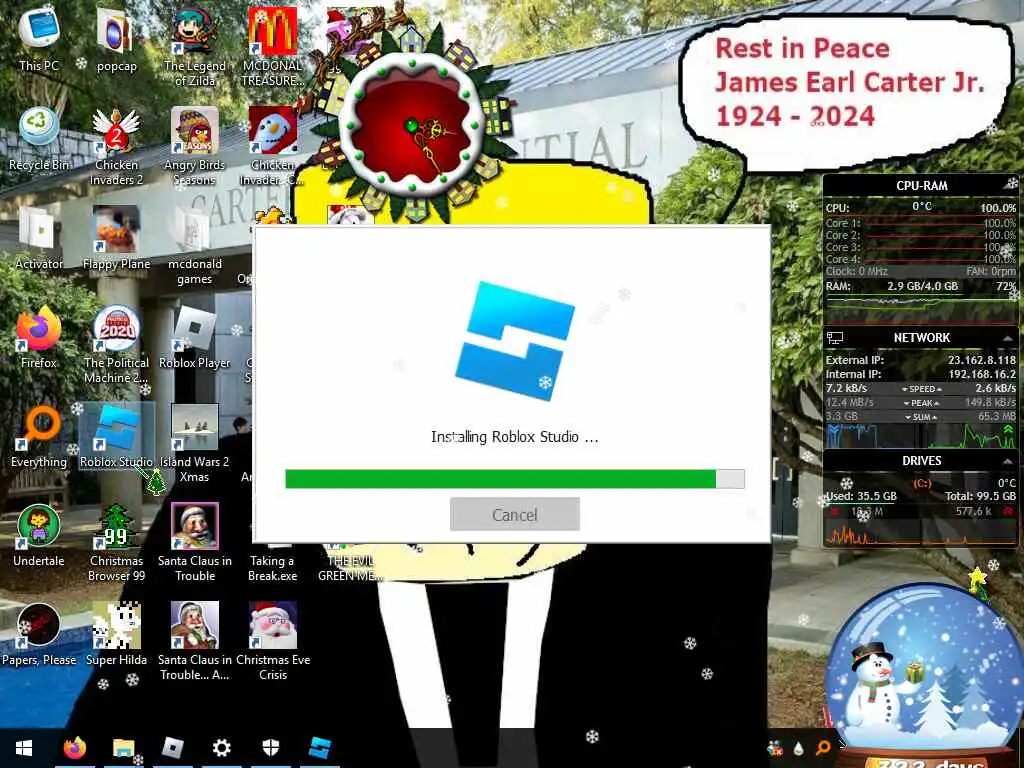The height and width of the screenshot is (768, 1024).
Task: Select Christmas Eve Crisis shortcut
Action: pos(273,641)
